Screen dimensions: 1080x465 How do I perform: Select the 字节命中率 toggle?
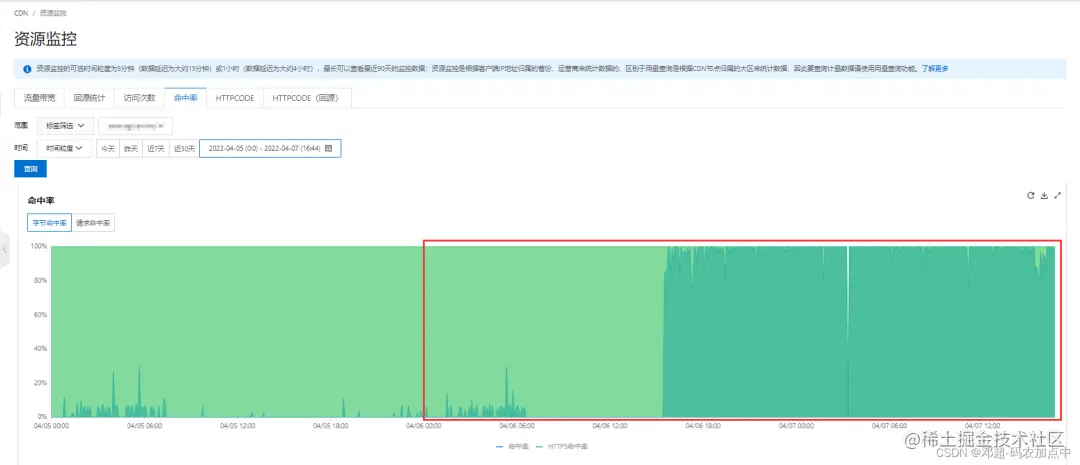tap(50, 223)
